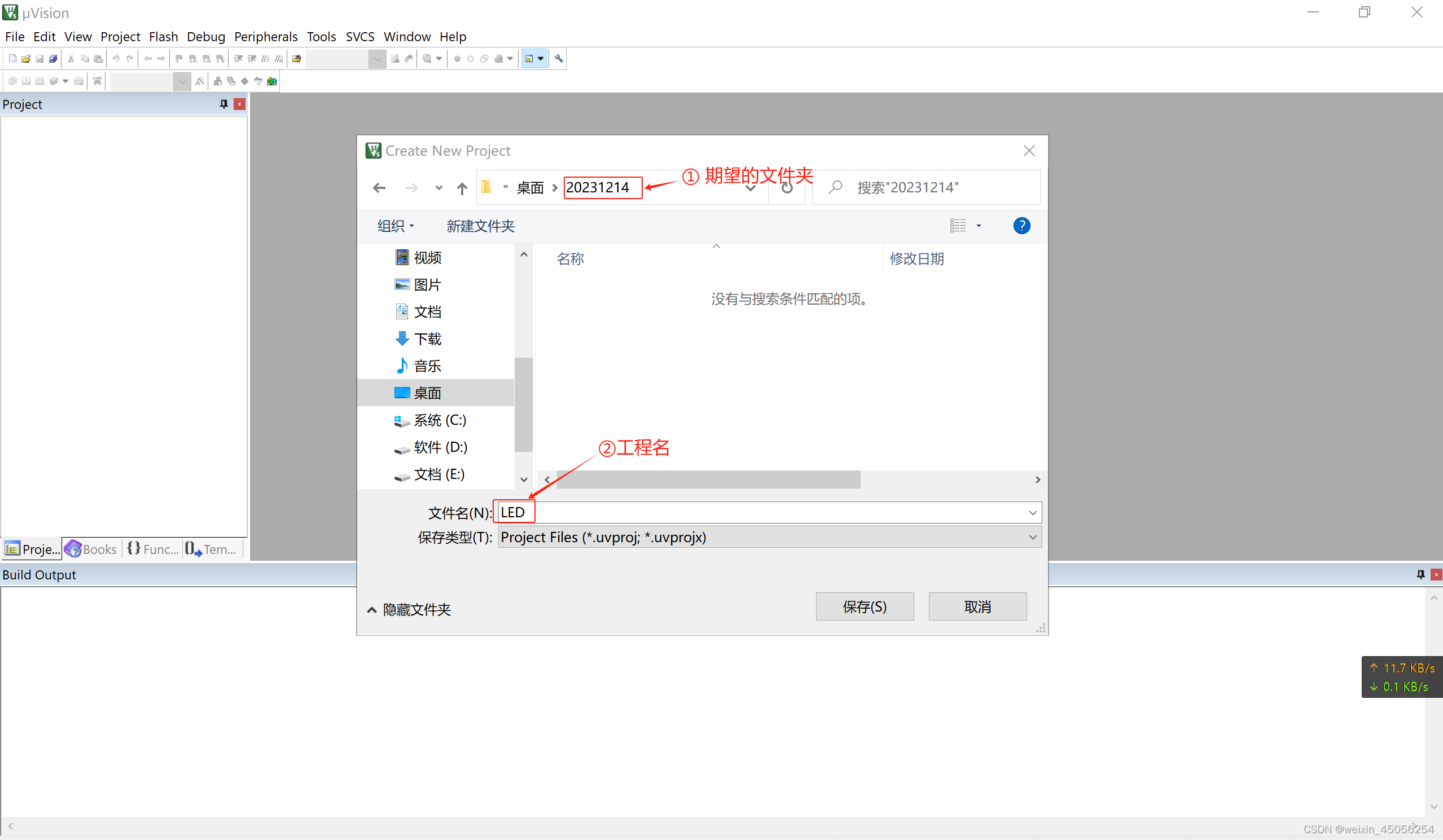Close the Create New Project dialog
Viewport: 1443px width, 840px height.
[1029, 151]
